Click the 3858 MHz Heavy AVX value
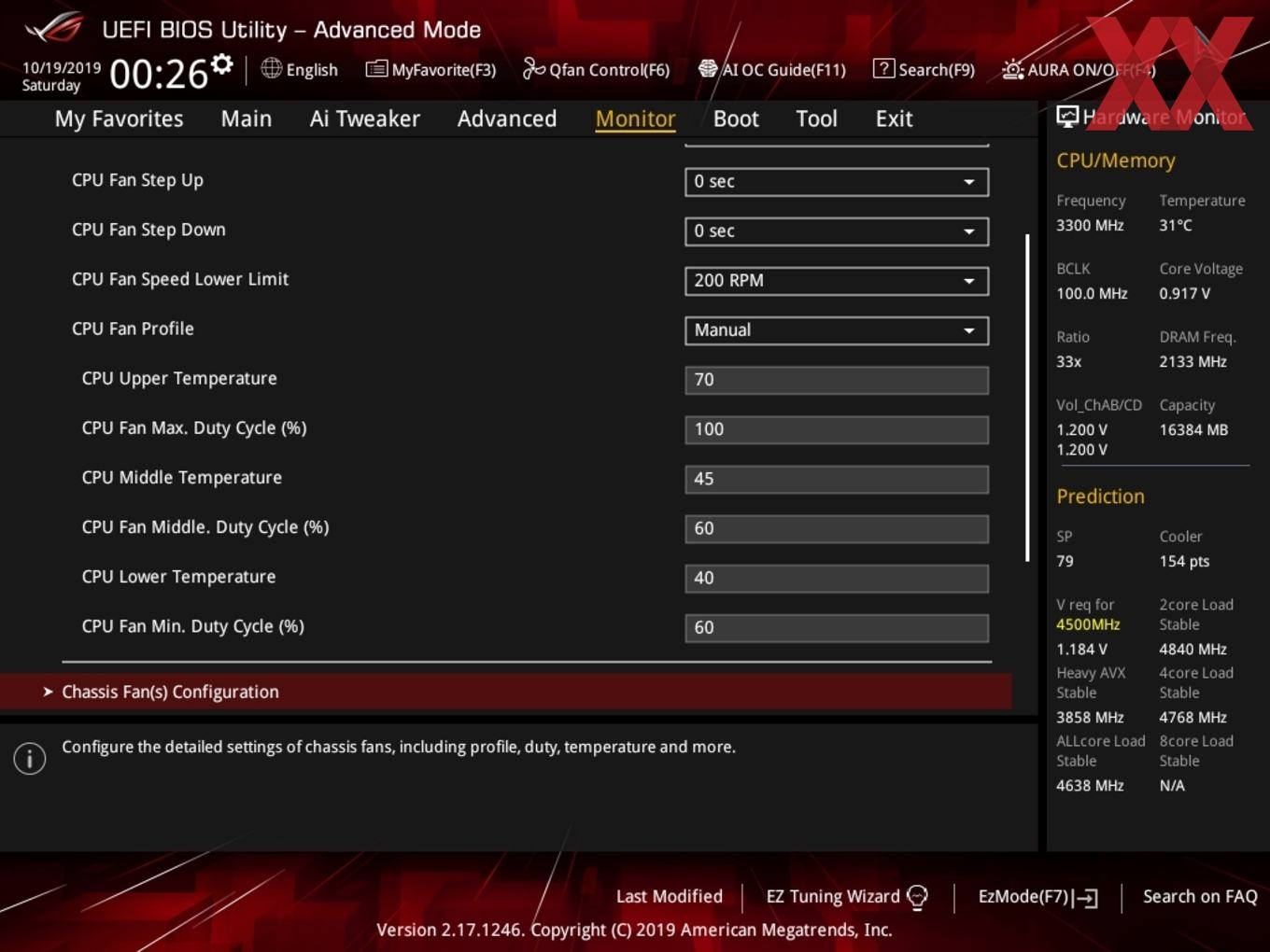The width and height of the screenshot is (1270, 952). (x=1090, y=717)
